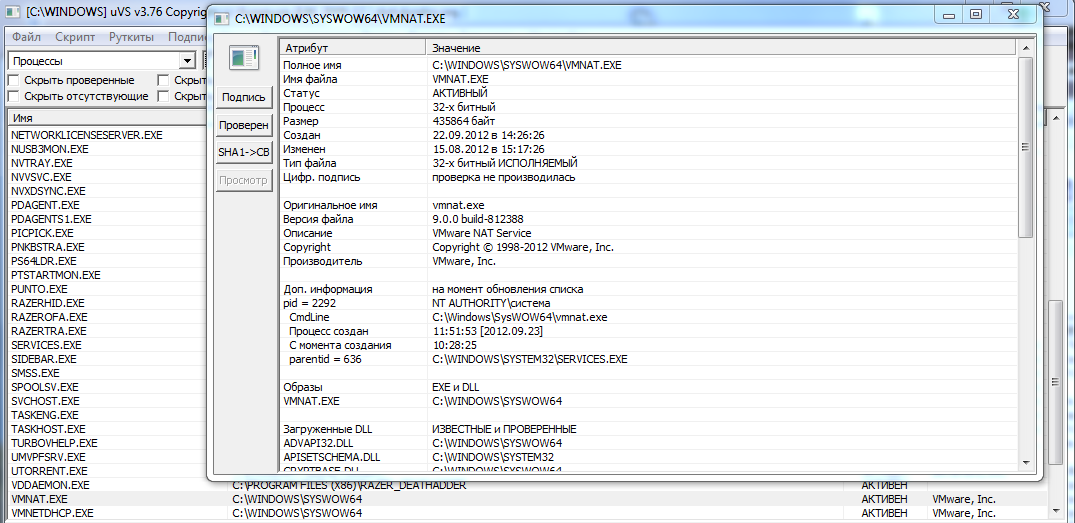Open the Руткиты menu
Viewport: 1075px width, 523px height.
click(x=131, y=37)
